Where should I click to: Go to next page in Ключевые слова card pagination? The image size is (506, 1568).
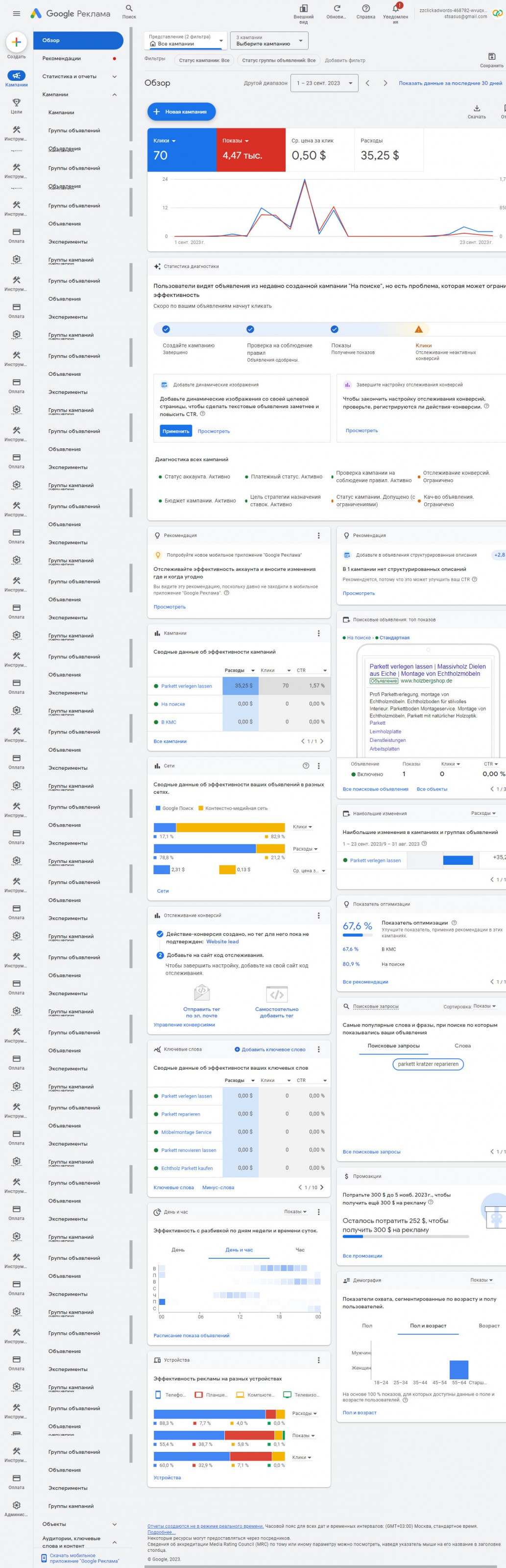click(x=322, y=1188)
